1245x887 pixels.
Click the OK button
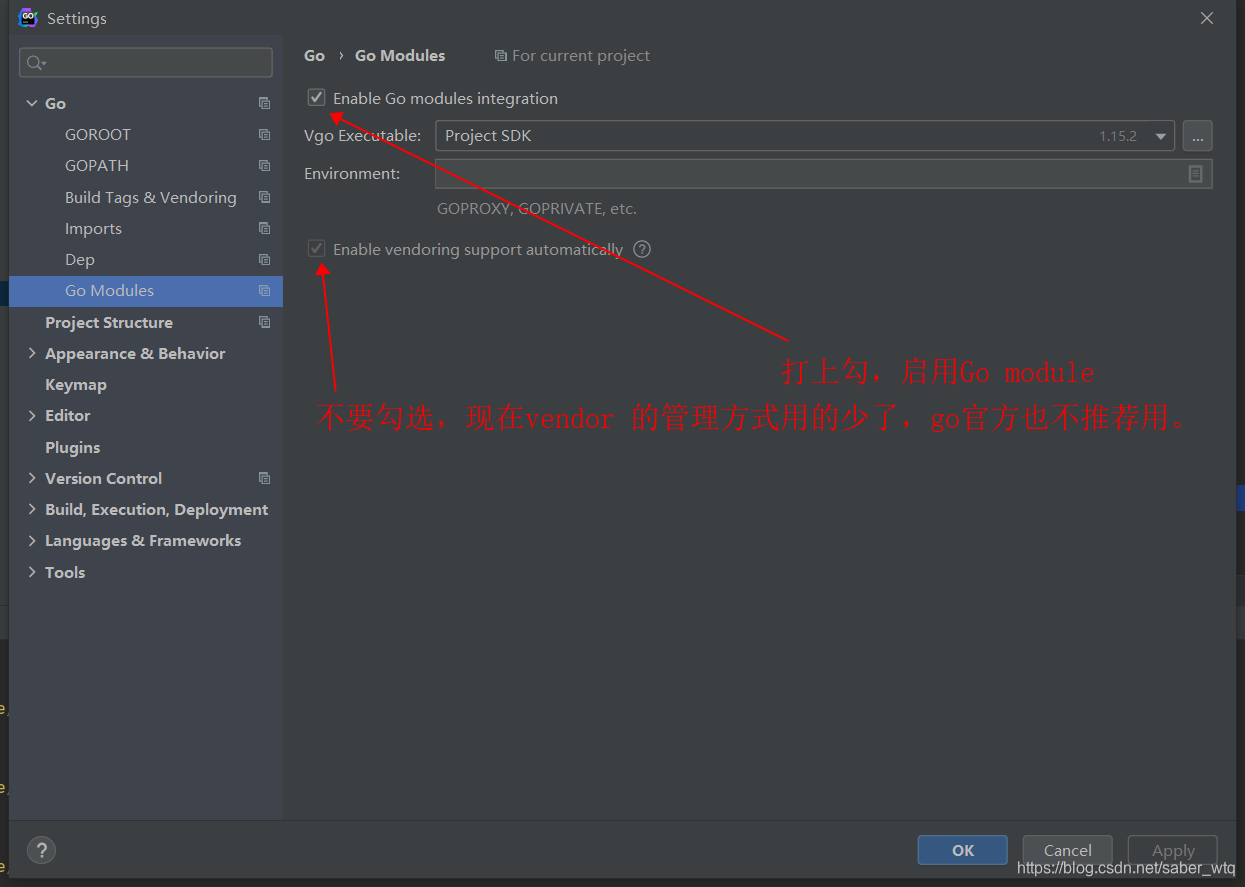962,850
